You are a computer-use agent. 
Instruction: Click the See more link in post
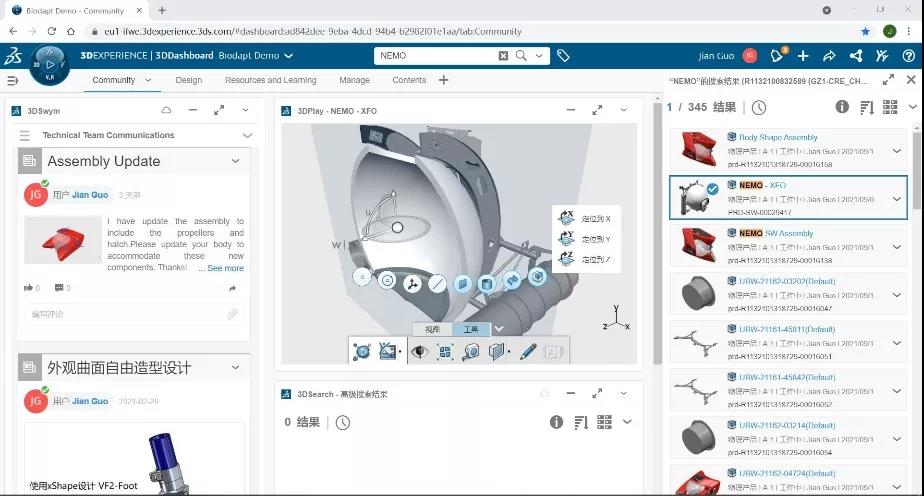click(x=225, y=268)
